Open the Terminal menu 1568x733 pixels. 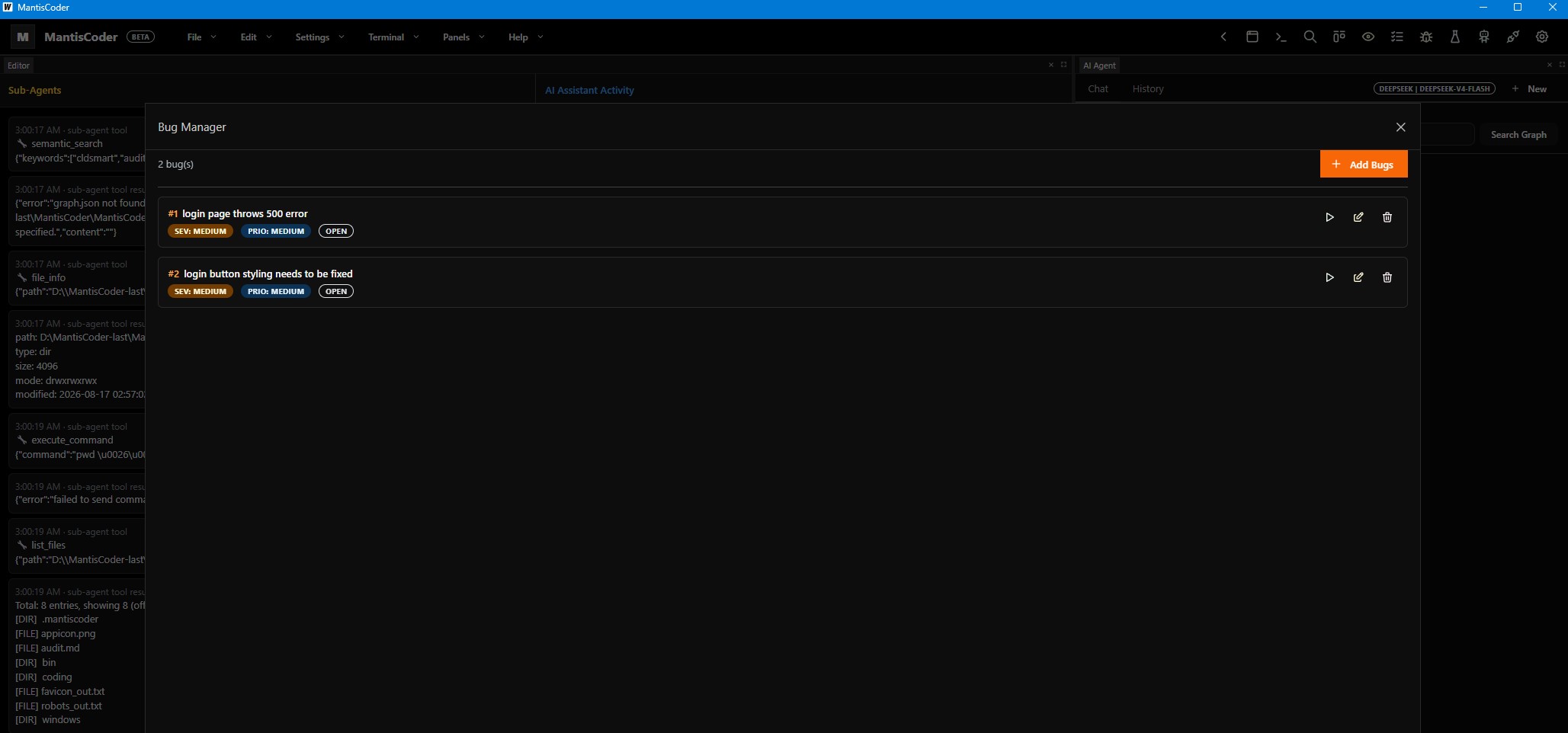coord(393,37)
